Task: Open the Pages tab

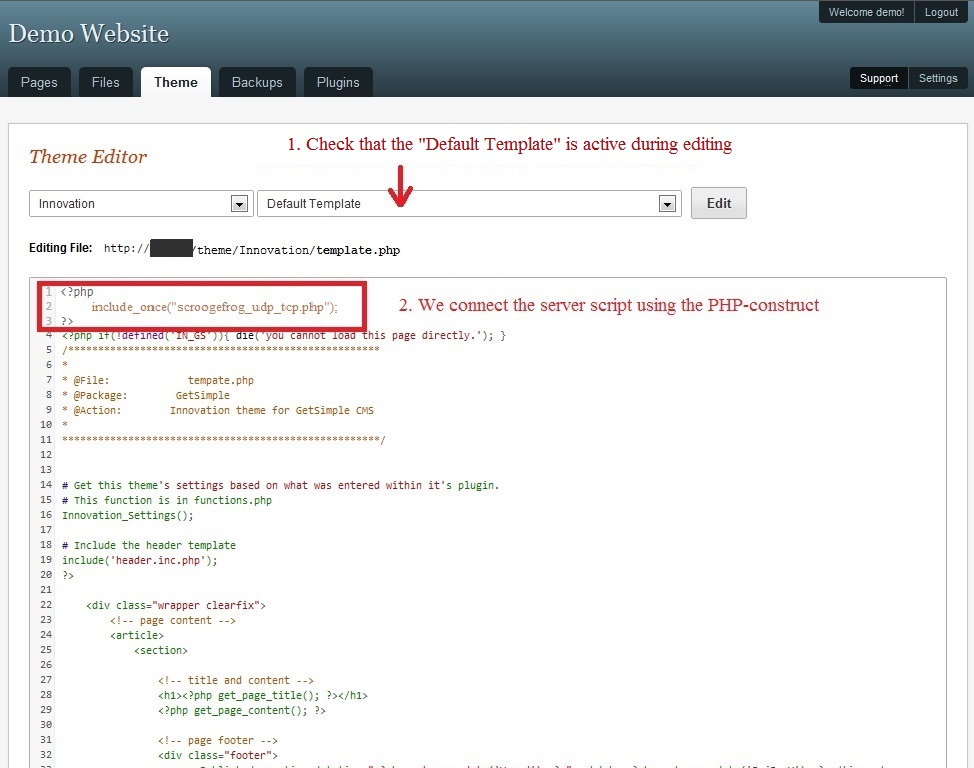Action: pos(39,82)
